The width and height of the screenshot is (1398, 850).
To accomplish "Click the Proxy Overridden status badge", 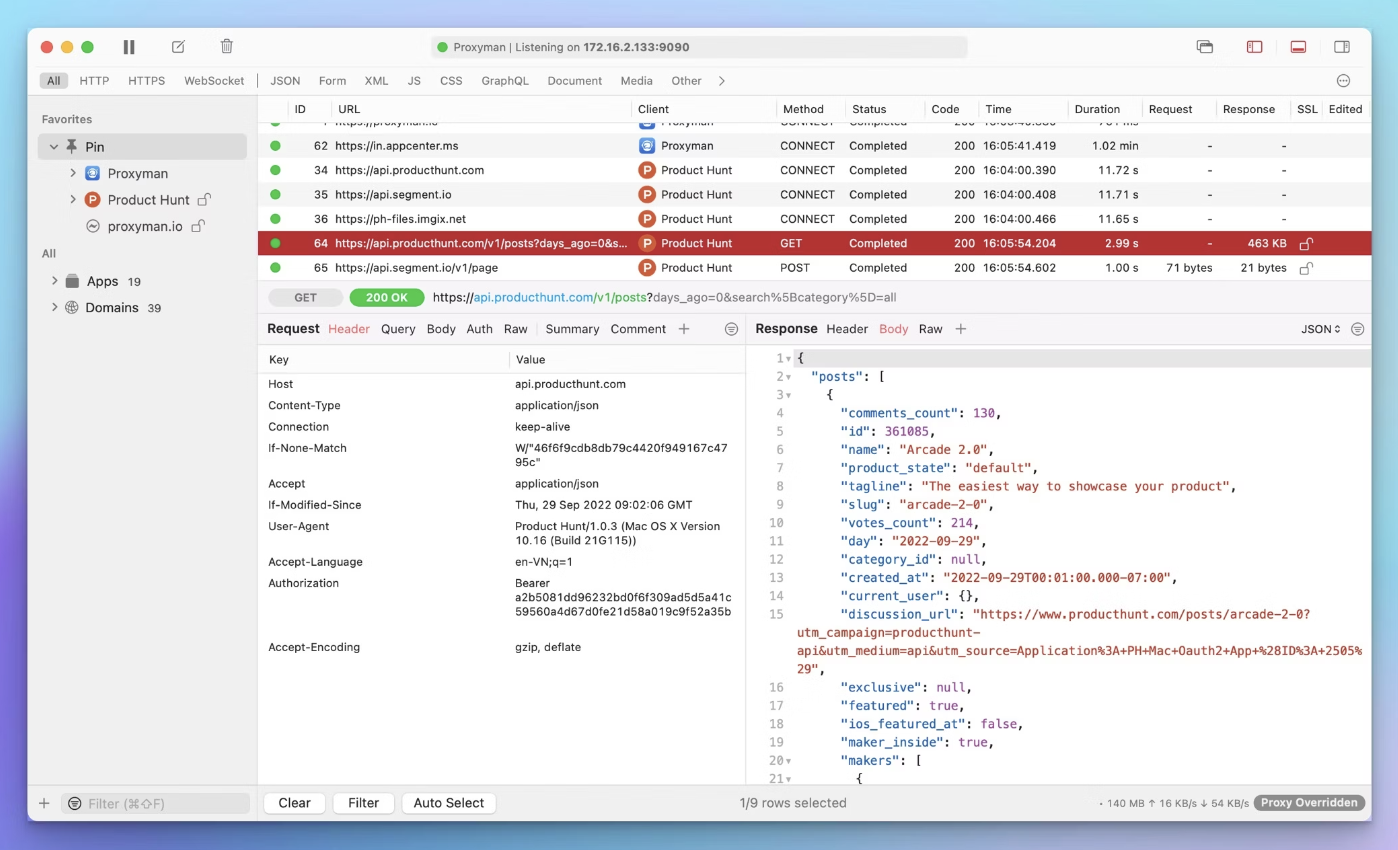I will [x=1308, y=802].
